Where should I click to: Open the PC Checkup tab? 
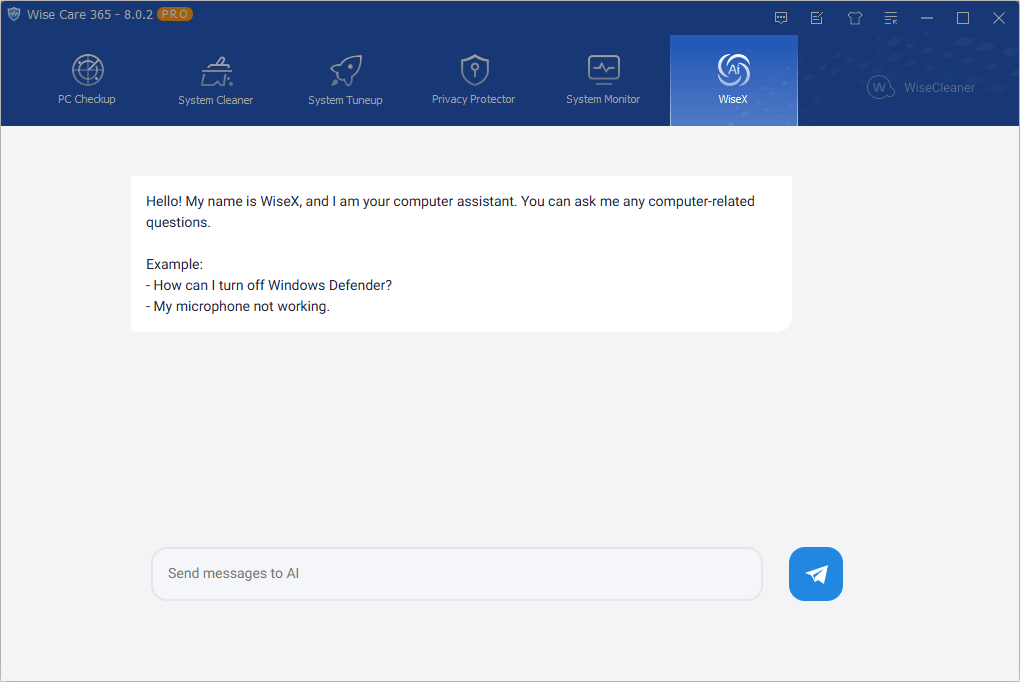87,80
